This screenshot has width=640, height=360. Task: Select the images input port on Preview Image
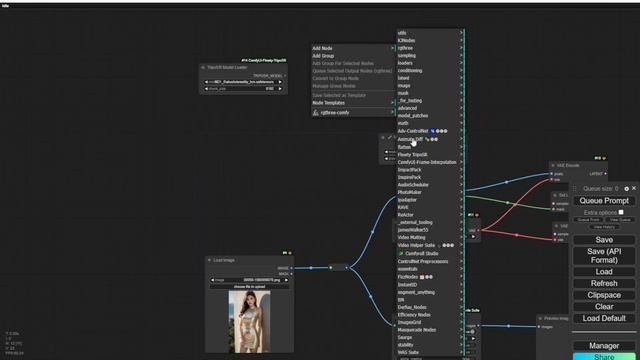click(x=539, y=327)
